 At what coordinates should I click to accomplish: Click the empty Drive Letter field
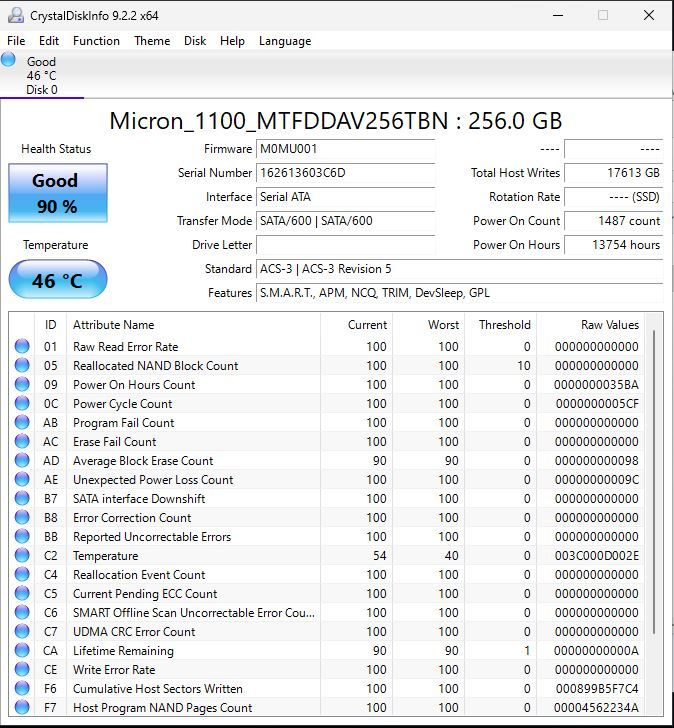[345, 245]
